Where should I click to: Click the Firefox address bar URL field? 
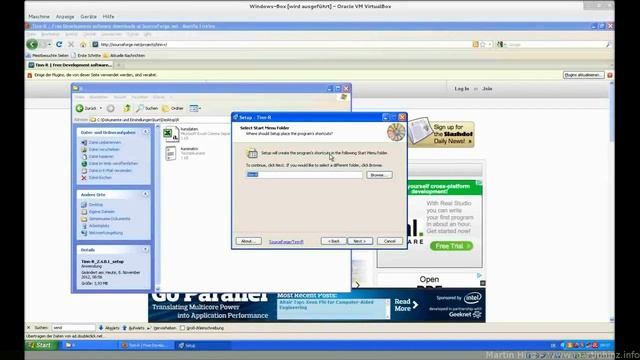click(x=282, y=44)
